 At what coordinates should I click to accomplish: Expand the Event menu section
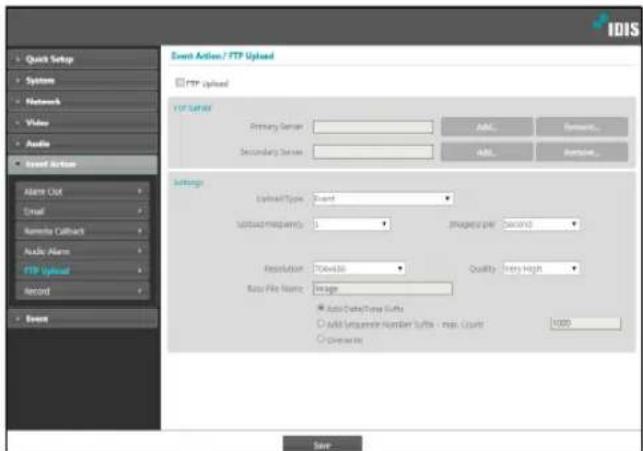point(82,319)
